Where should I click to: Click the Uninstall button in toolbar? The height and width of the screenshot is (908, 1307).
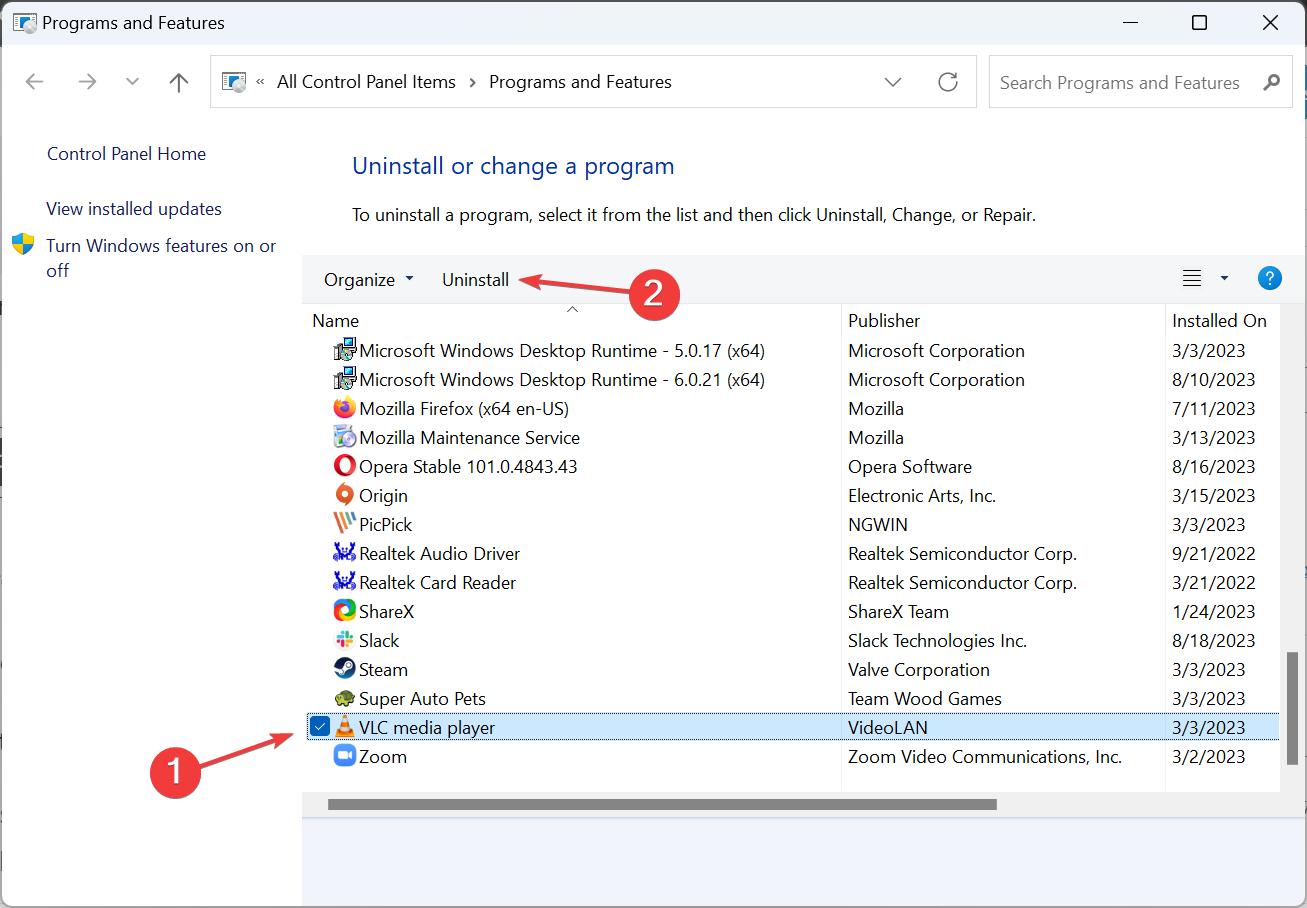(475, 280)
